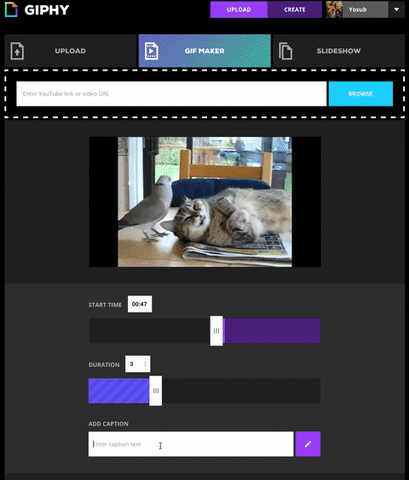The width and height of the screenshot is (409, 480).
Task: Expand the account dropdown arrow
Action: point(396,10)
